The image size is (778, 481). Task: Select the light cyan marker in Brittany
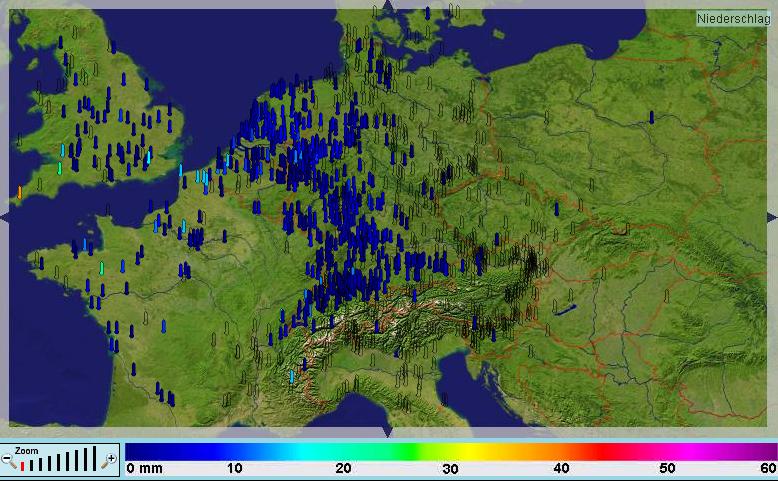click(102, 268)
